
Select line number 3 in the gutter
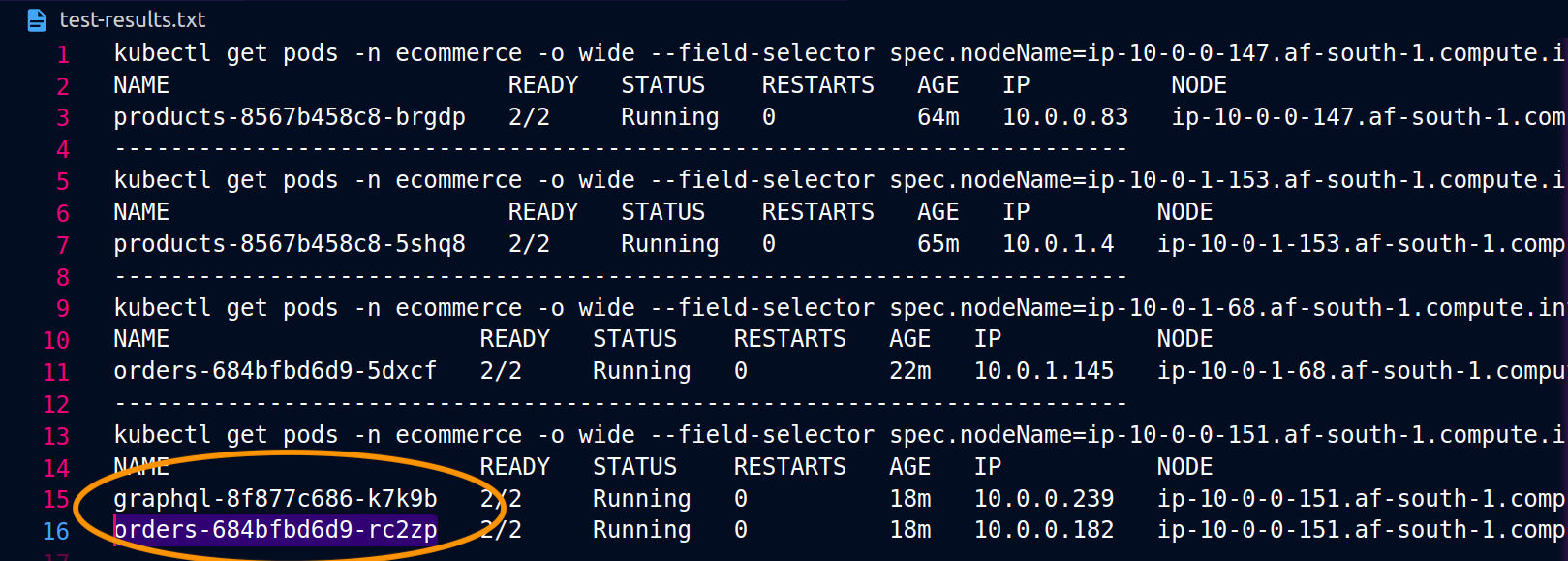coord(63,118)
